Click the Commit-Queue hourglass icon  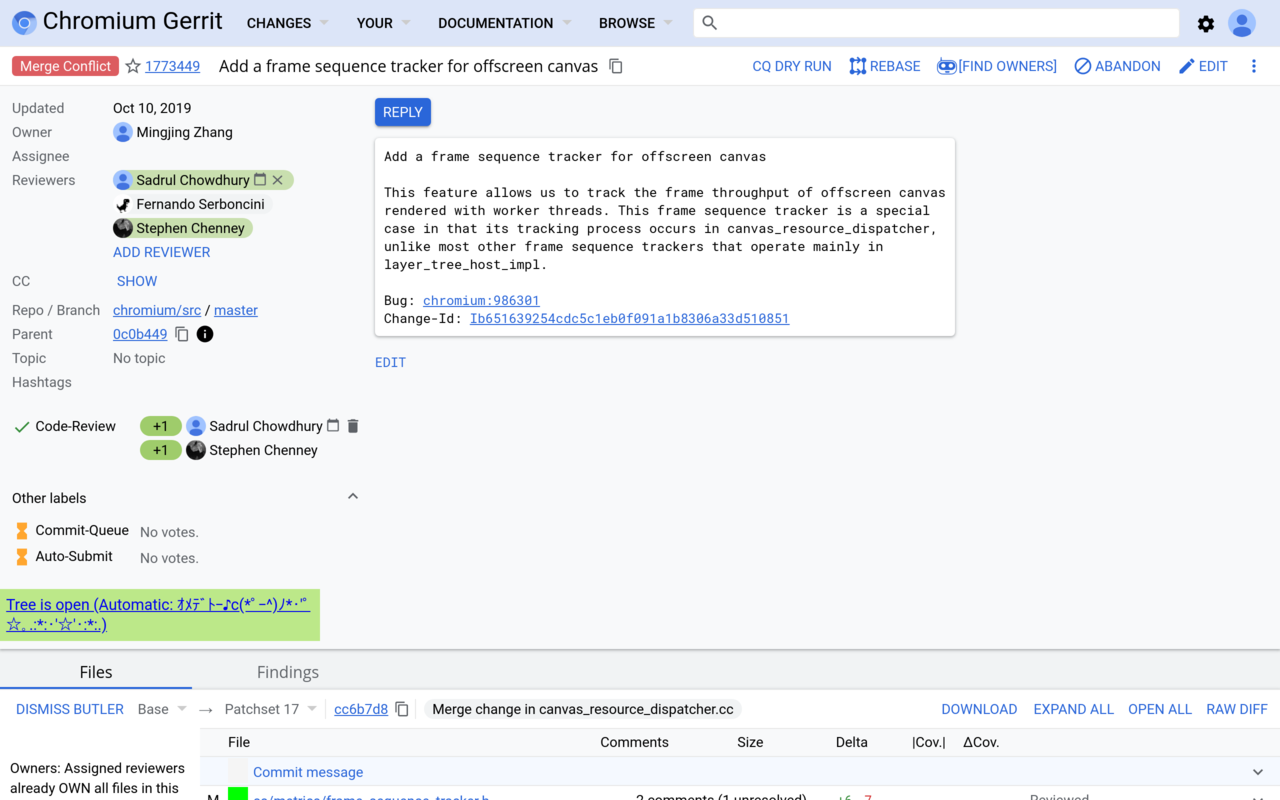22,530
